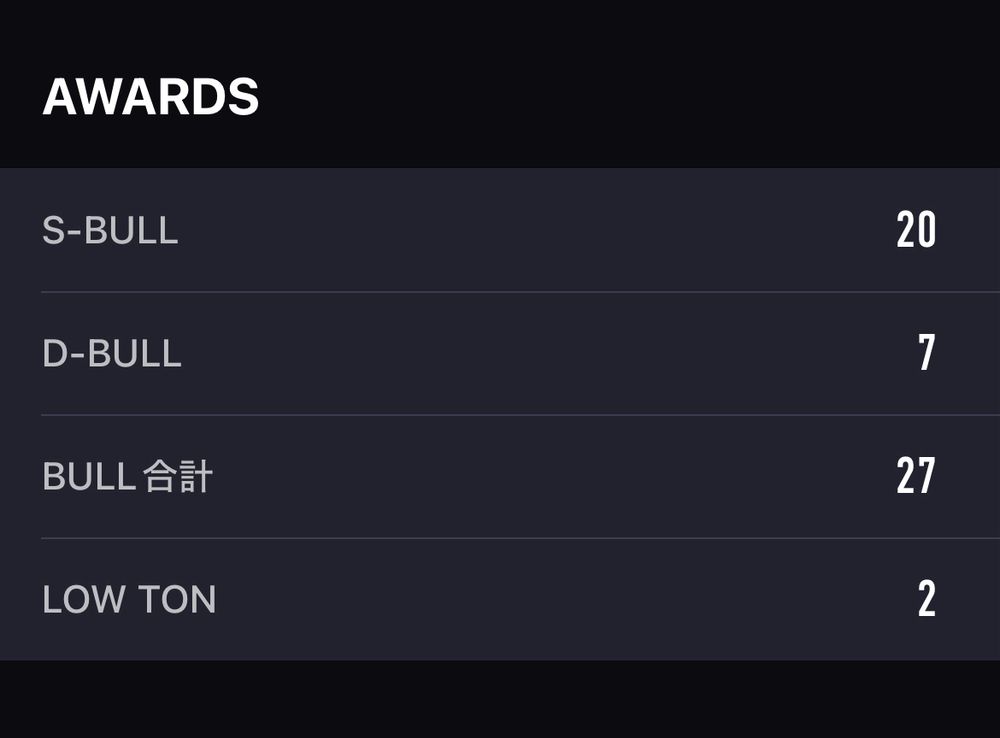
Task: Click the dark empty area below LOW TON
Action: coord(500,699)
